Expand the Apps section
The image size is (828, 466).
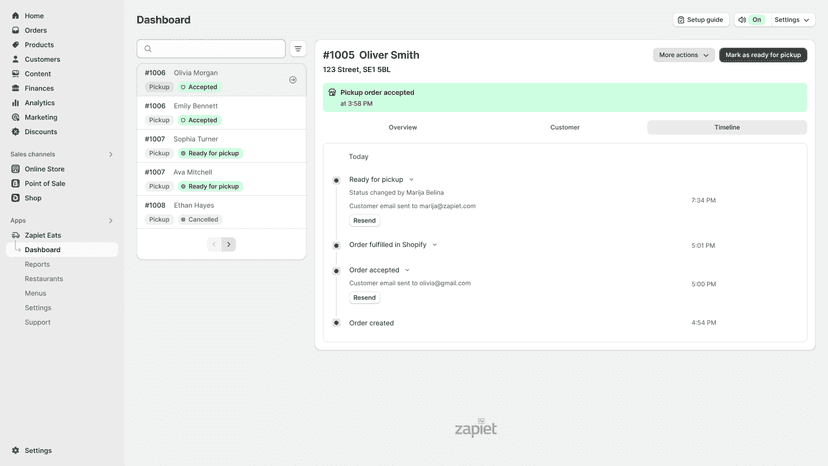[x=110, y=220]
